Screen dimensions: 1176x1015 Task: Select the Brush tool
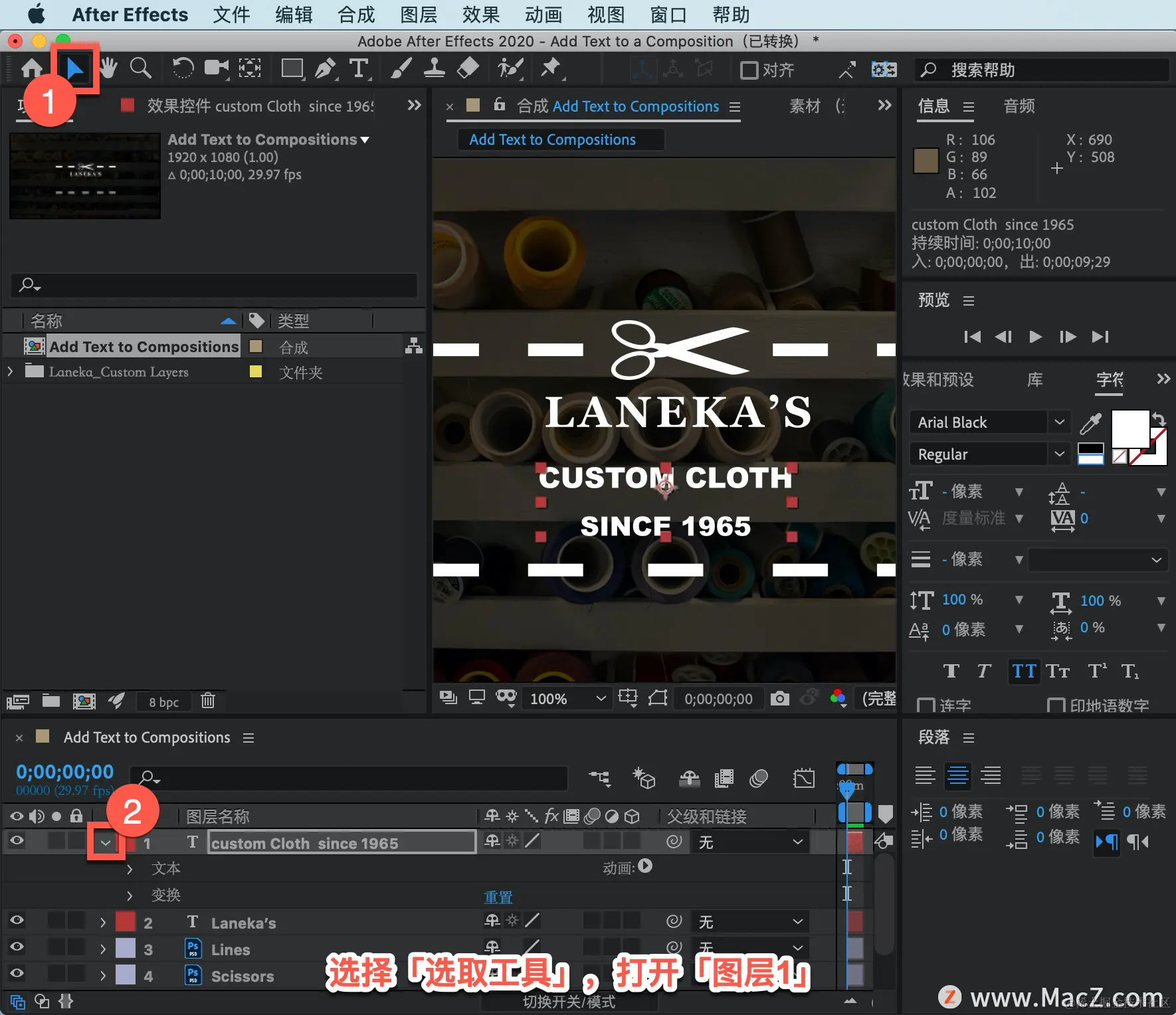pos(401,68)
